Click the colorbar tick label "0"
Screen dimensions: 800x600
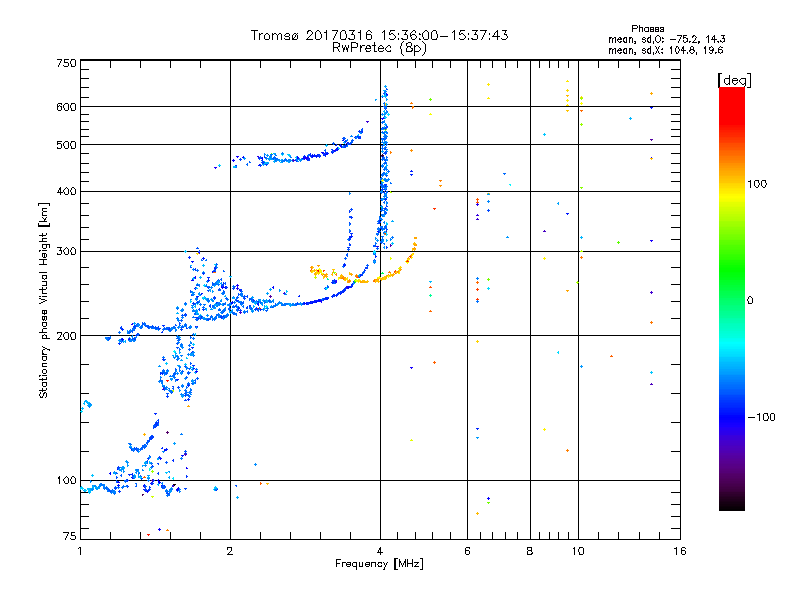pyautogui.click(x=750, y=301)
